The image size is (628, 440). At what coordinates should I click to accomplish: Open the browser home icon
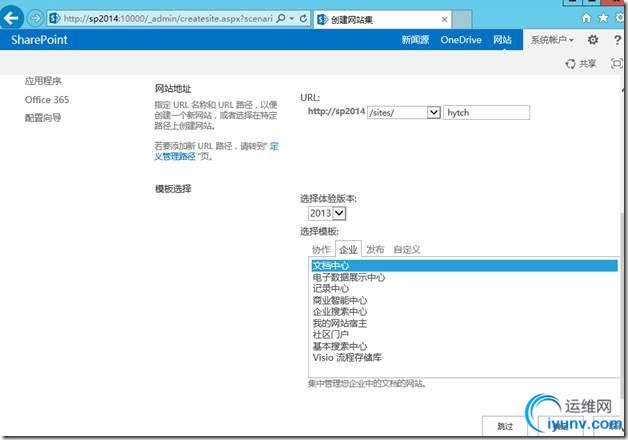(x=586, y=18)
